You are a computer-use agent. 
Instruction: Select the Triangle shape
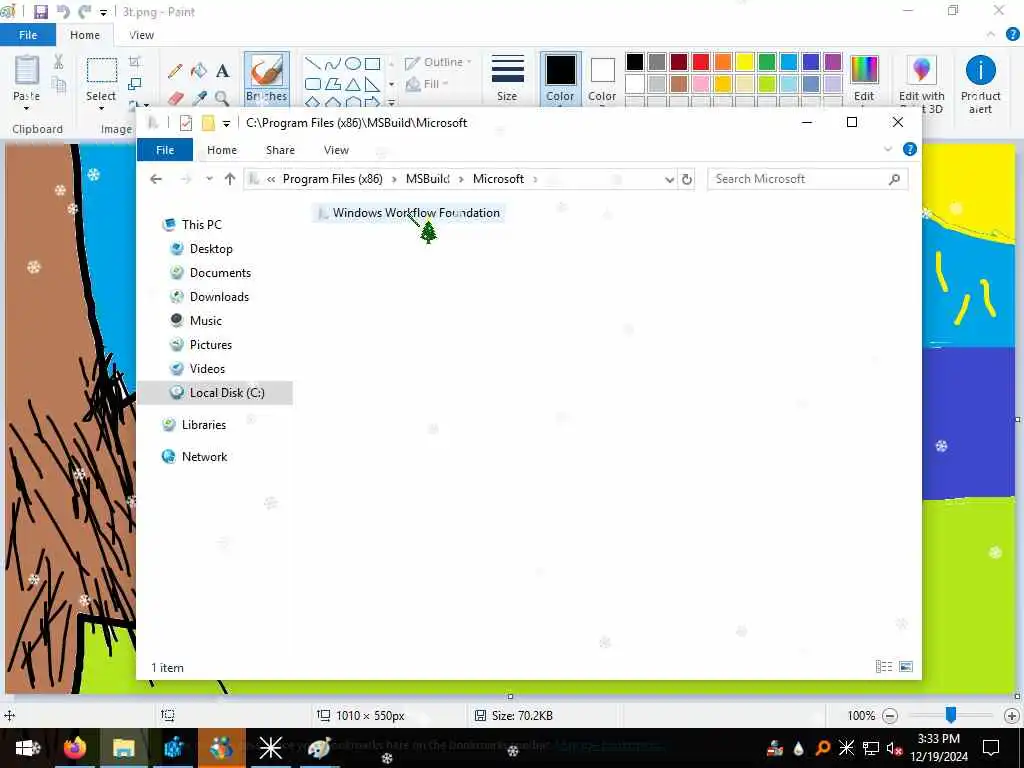coord(353,84)
